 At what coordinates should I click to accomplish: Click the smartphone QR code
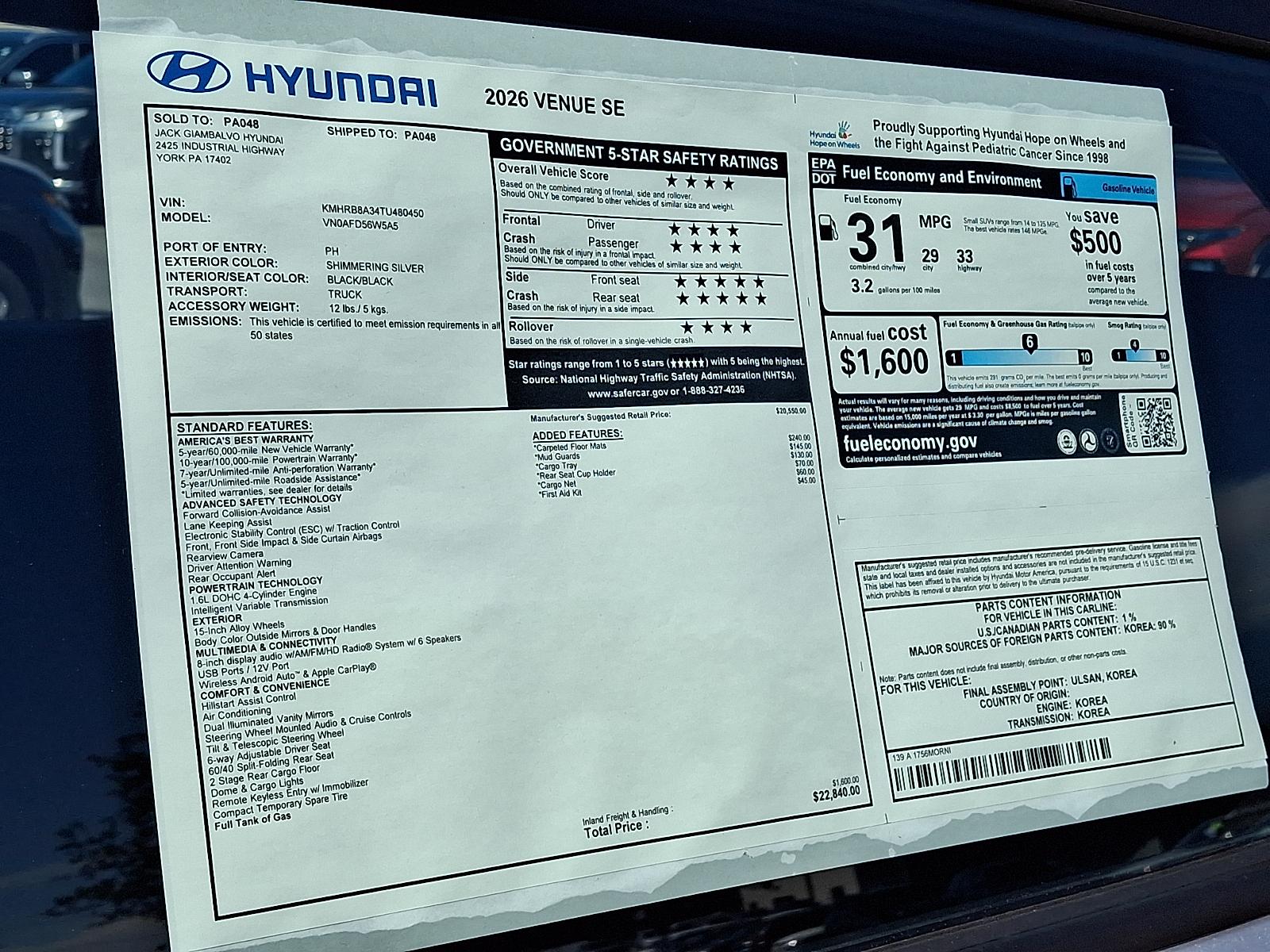1156,421
